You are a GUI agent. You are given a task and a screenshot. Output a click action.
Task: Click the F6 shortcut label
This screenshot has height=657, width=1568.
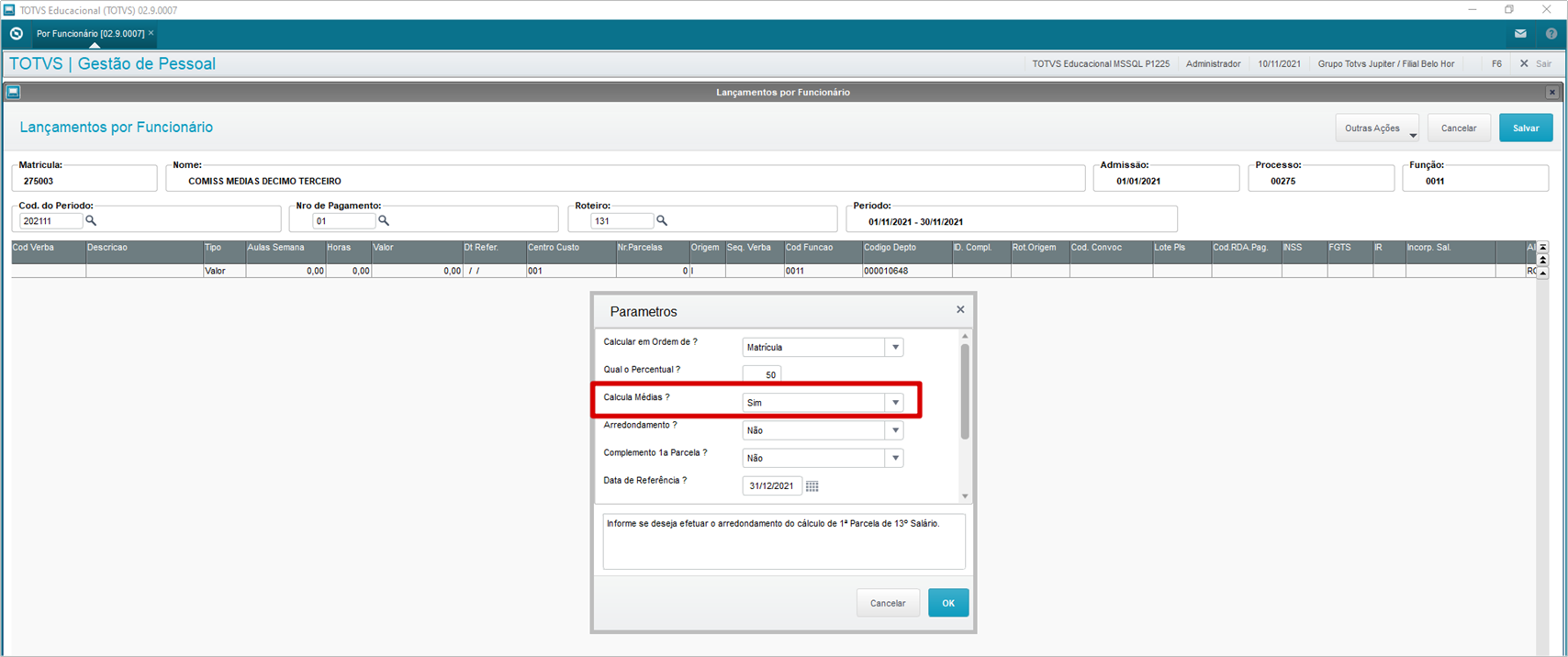(1496, 64)
